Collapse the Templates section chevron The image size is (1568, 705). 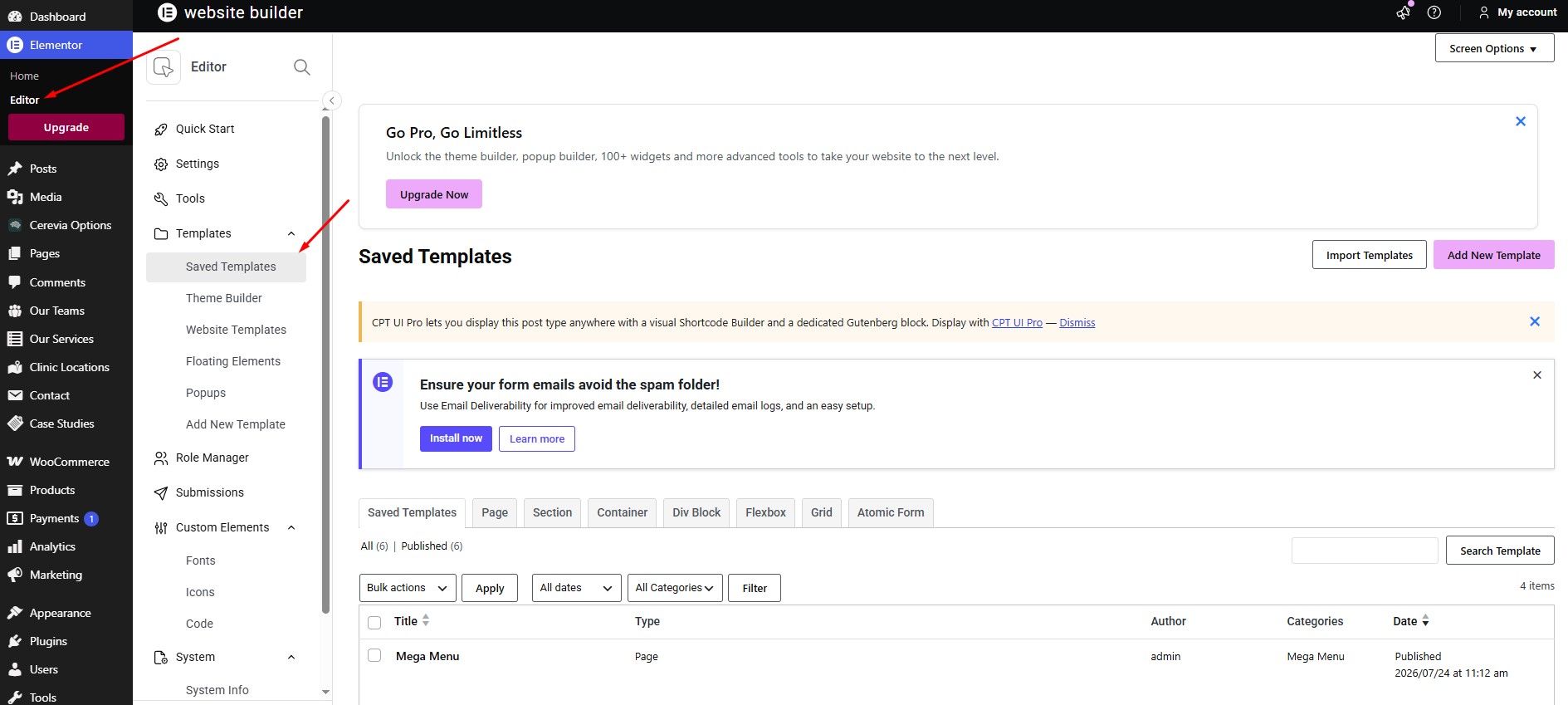[x=291, y=234]
